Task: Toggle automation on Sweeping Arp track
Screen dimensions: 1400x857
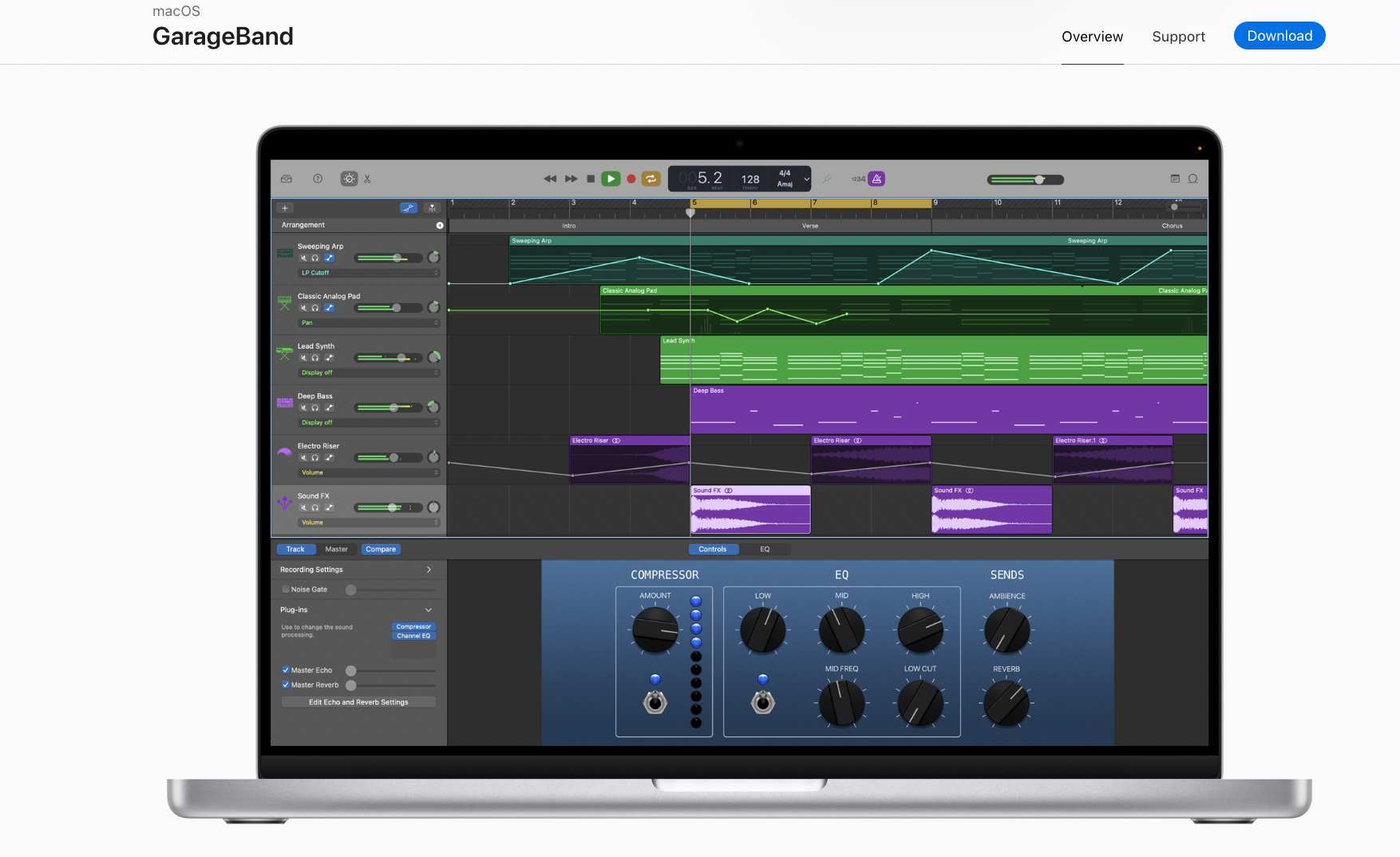Action: coord(329,258)
